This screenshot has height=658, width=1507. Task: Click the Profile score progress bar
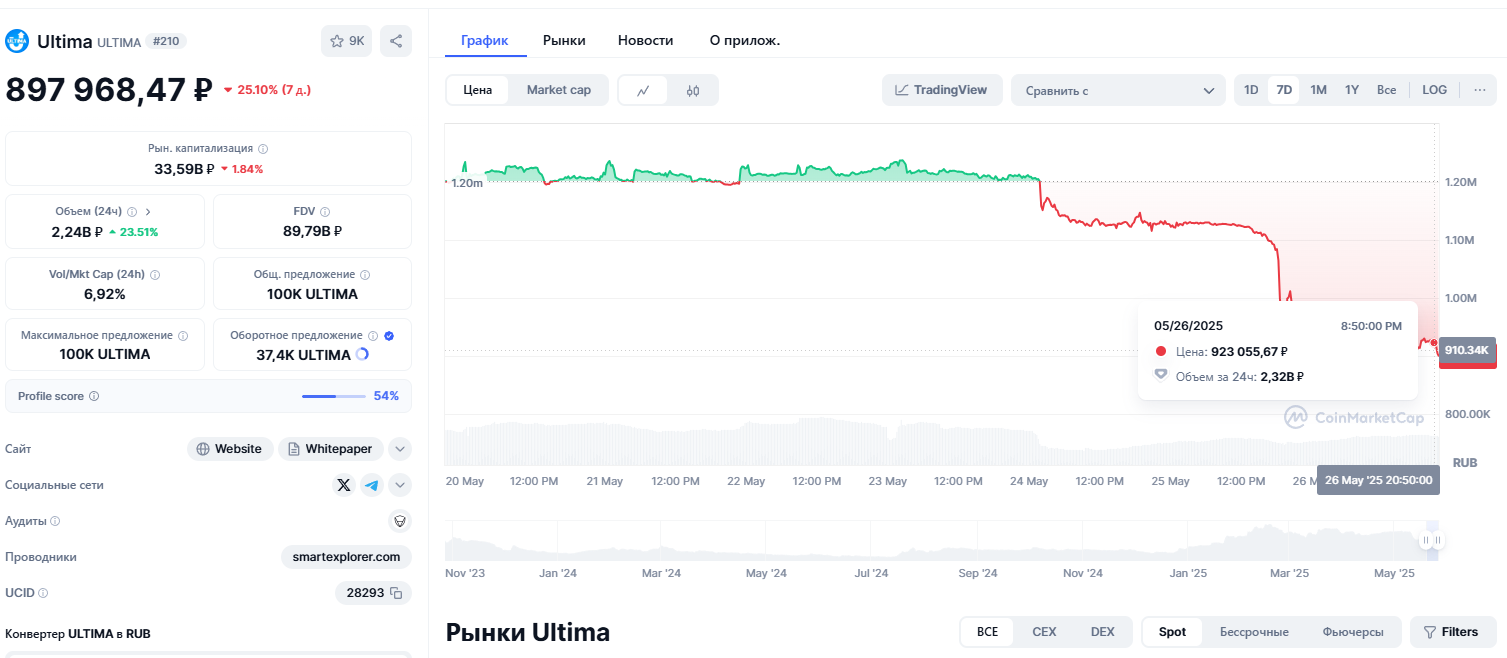[x=334, y=396]
